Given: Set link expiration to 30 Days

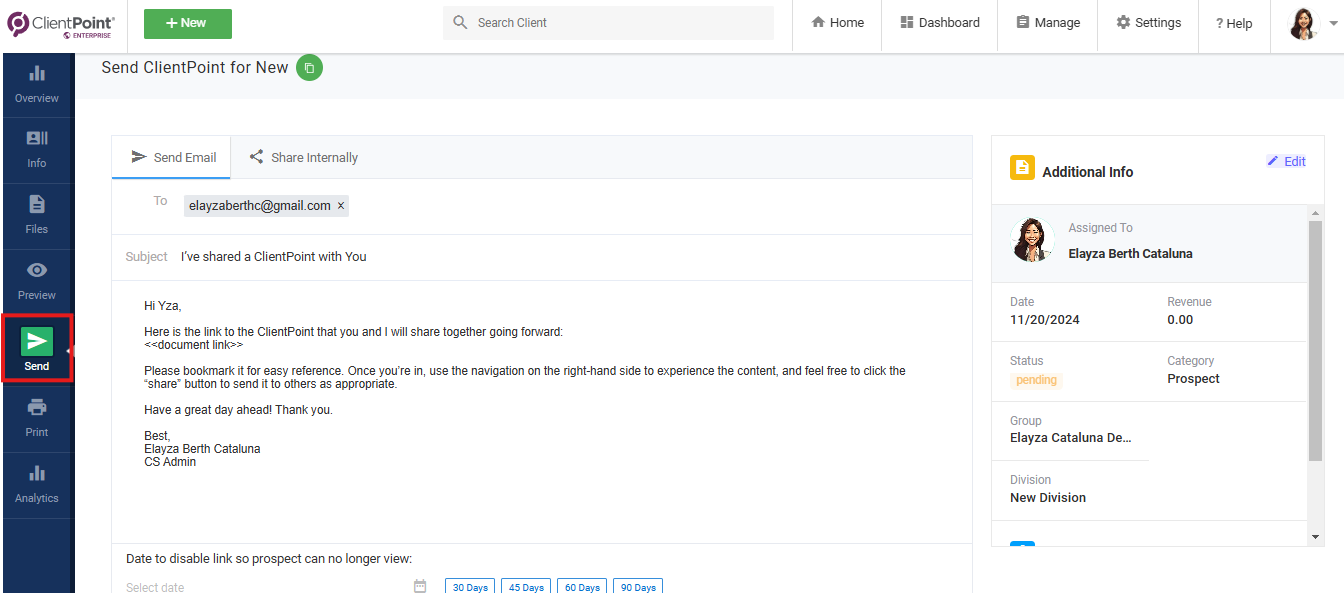Looking at the screenshot, I should tap(469, 587).
